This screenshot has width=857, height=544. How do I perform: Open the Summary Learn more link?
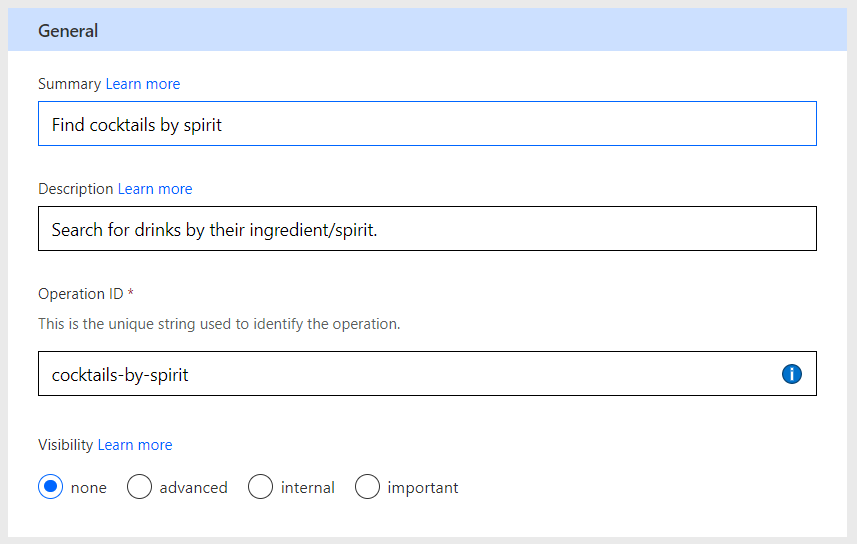[x=143, y=84]
